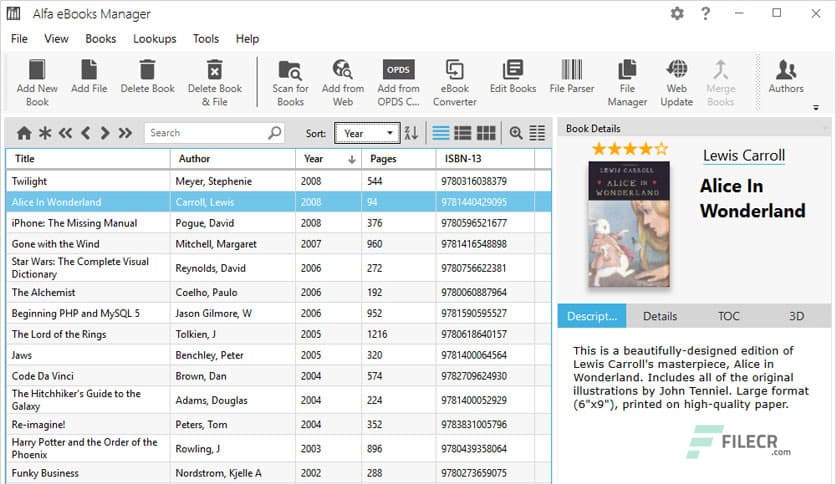
Task: Jump to first with double-left arrows
Action: tap(65, 133)
